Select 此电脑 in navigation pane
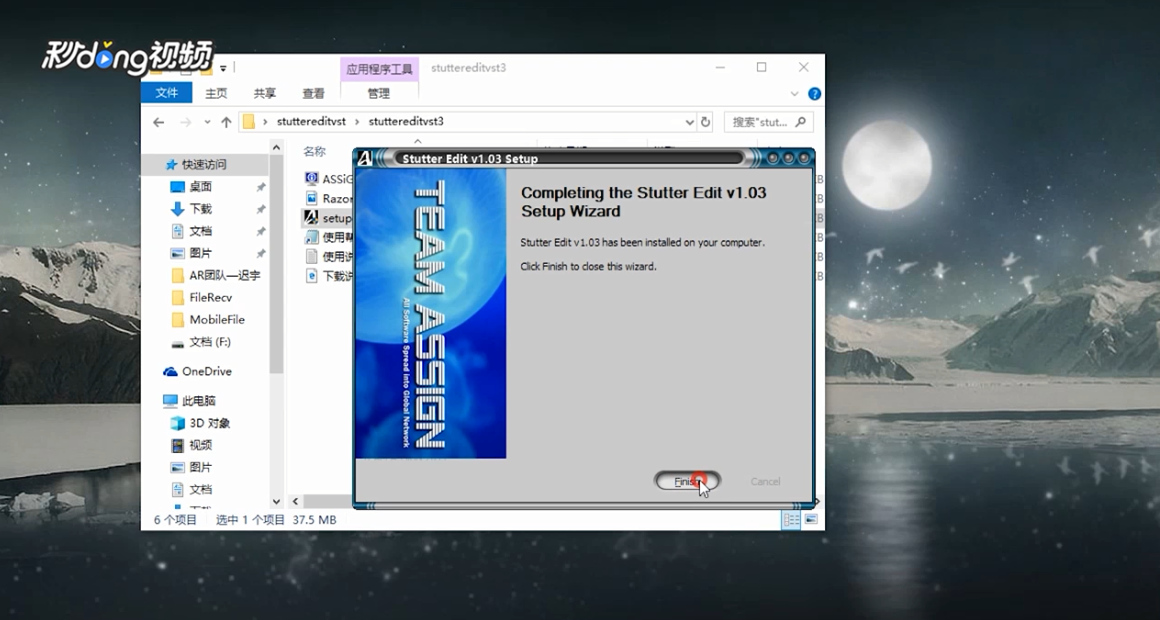 pyautogui.click(x=198, y=401)
